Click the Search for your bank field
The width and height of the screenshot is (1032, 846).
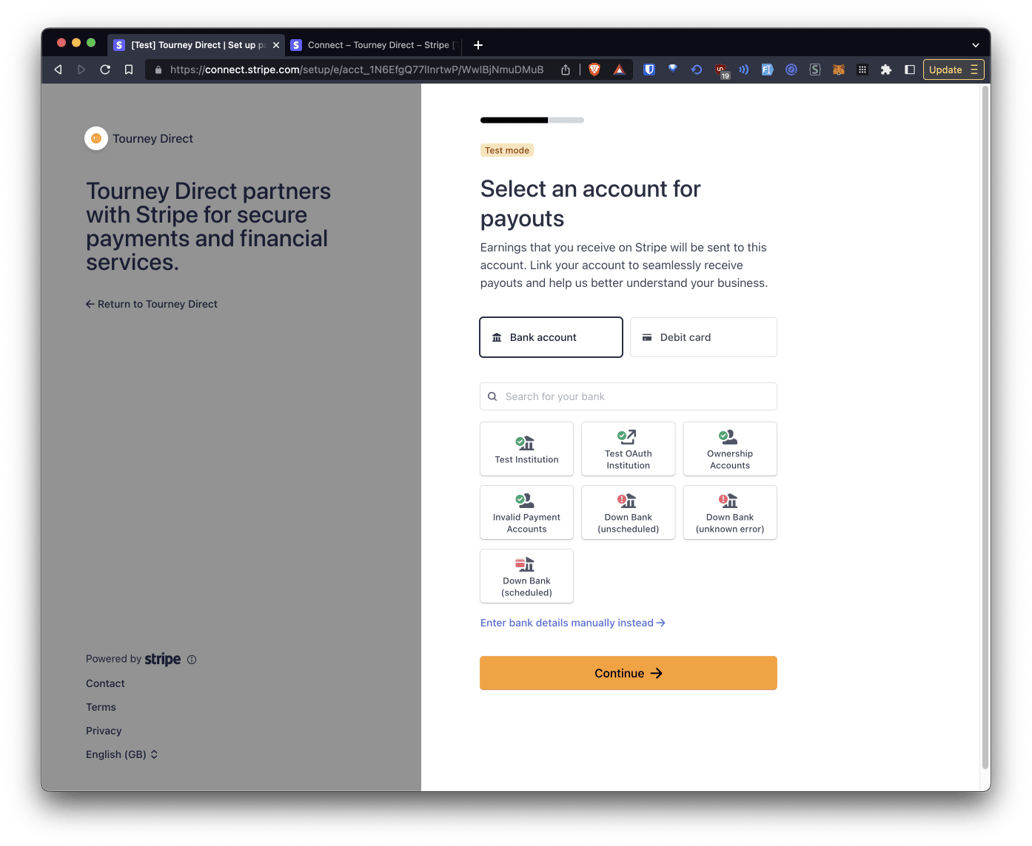[x=628, y=396]
